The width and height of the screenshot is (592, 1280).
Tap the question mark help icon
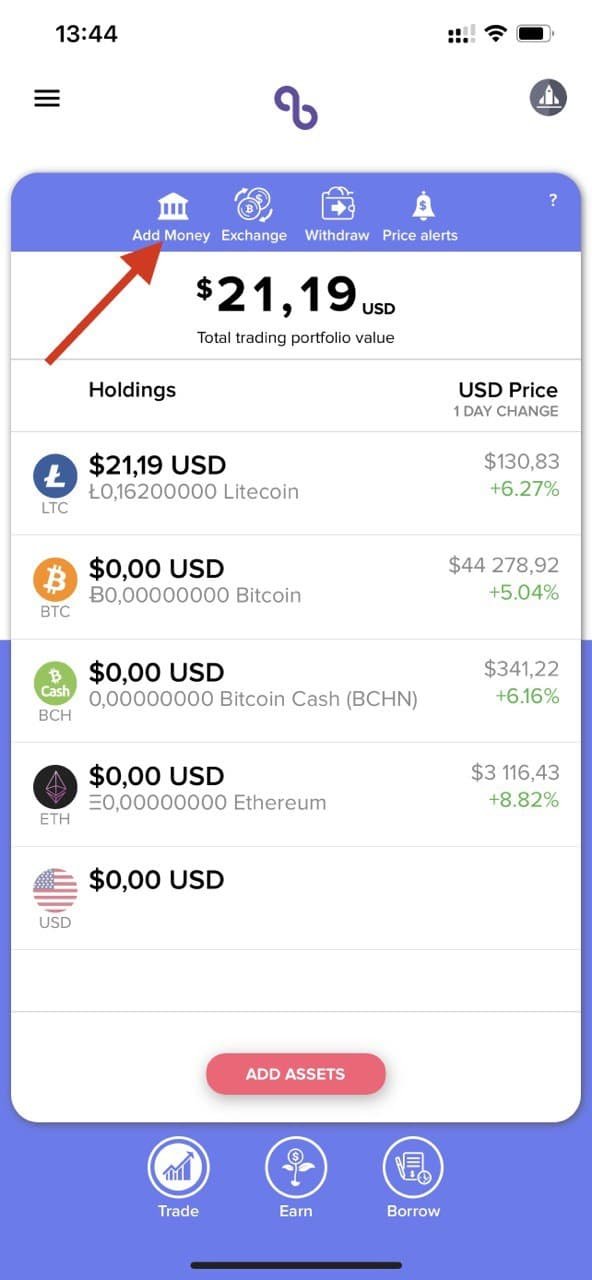coord(553,200)
